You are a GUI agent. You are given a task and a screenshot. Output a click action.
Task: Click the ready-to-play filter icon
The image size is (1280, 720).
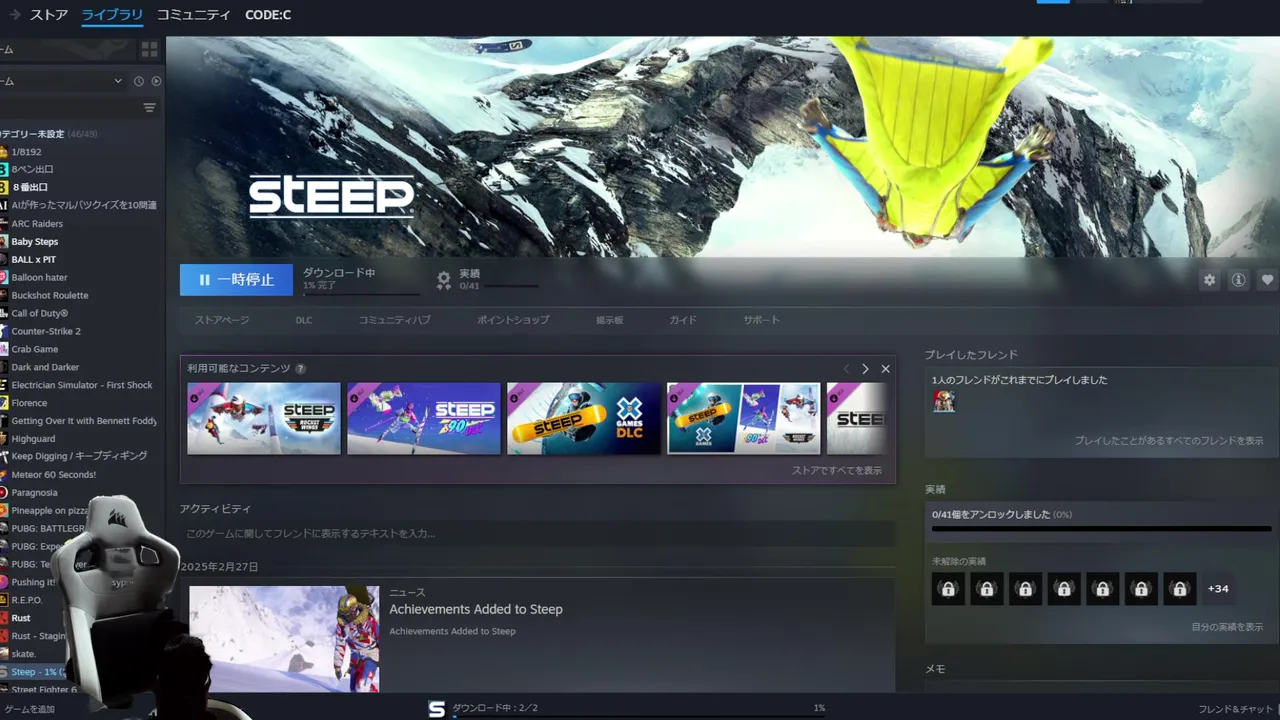pyautogui.click(x=156, y=81)
